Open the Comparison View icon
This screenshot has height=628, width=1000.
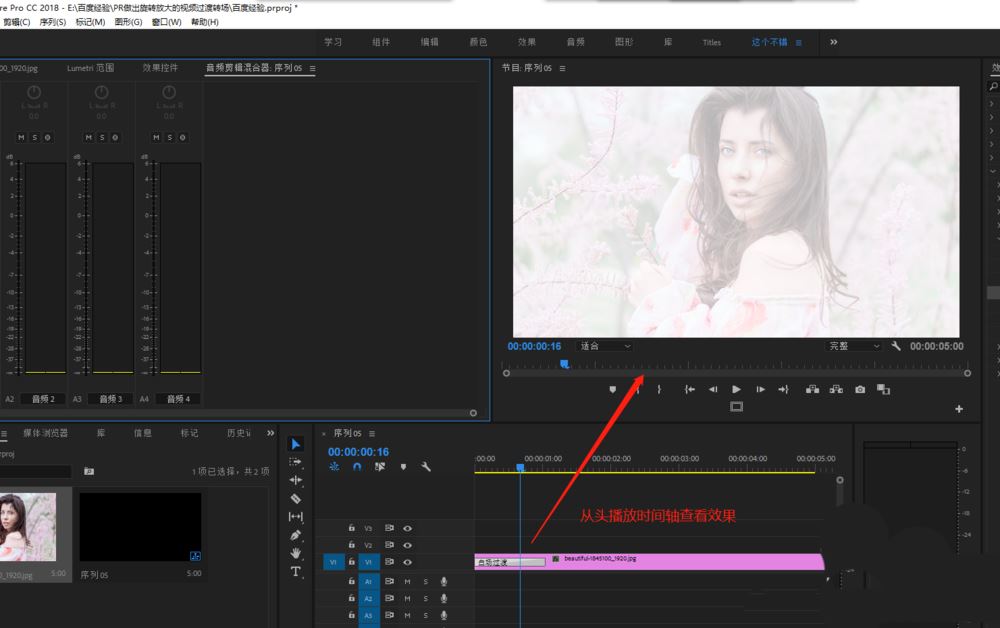click(883, 390)
